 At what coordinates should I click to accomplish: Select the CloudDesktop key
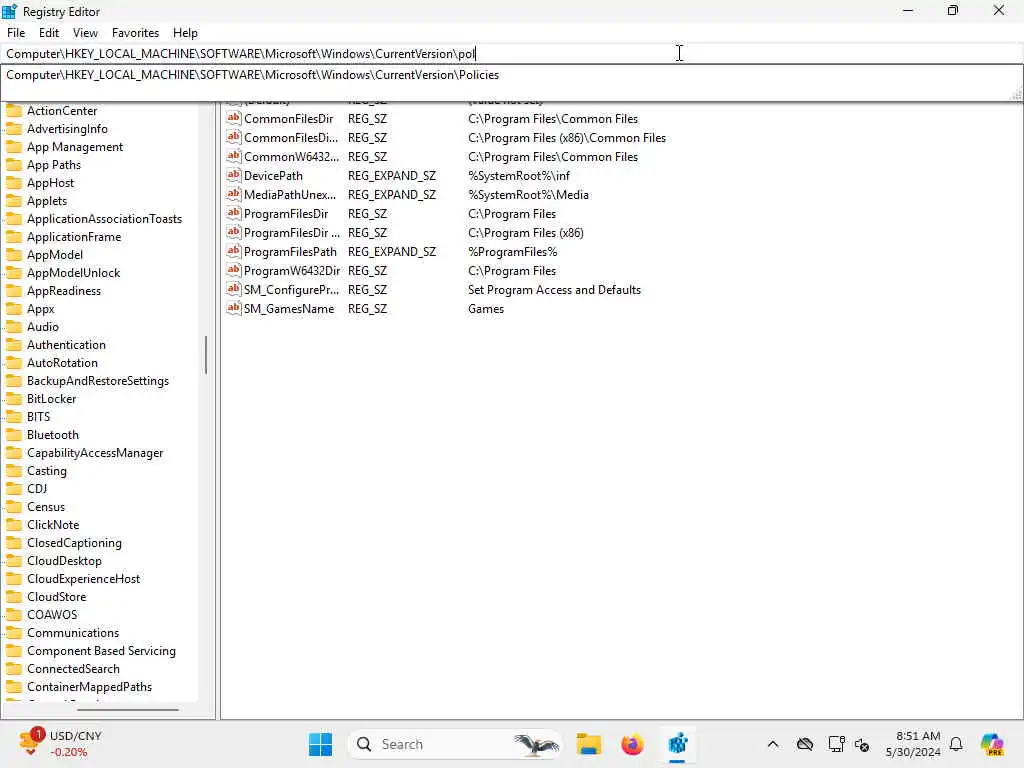coord(64,561)
